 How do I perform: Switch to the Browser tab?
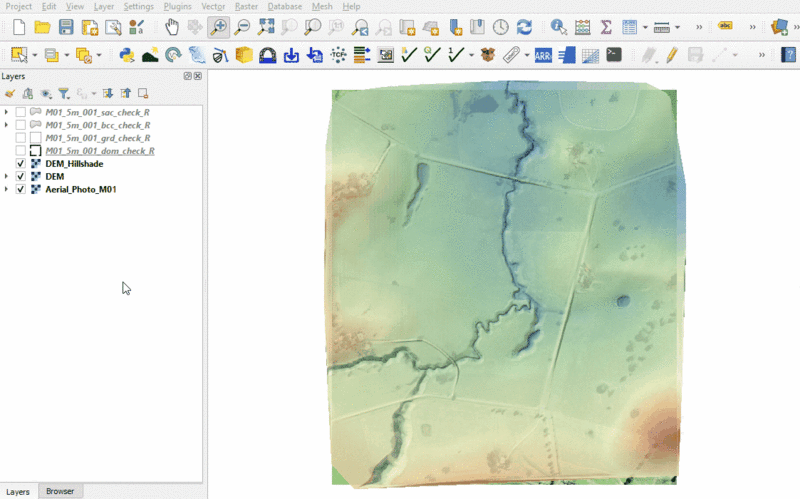[x=60, y=491]
